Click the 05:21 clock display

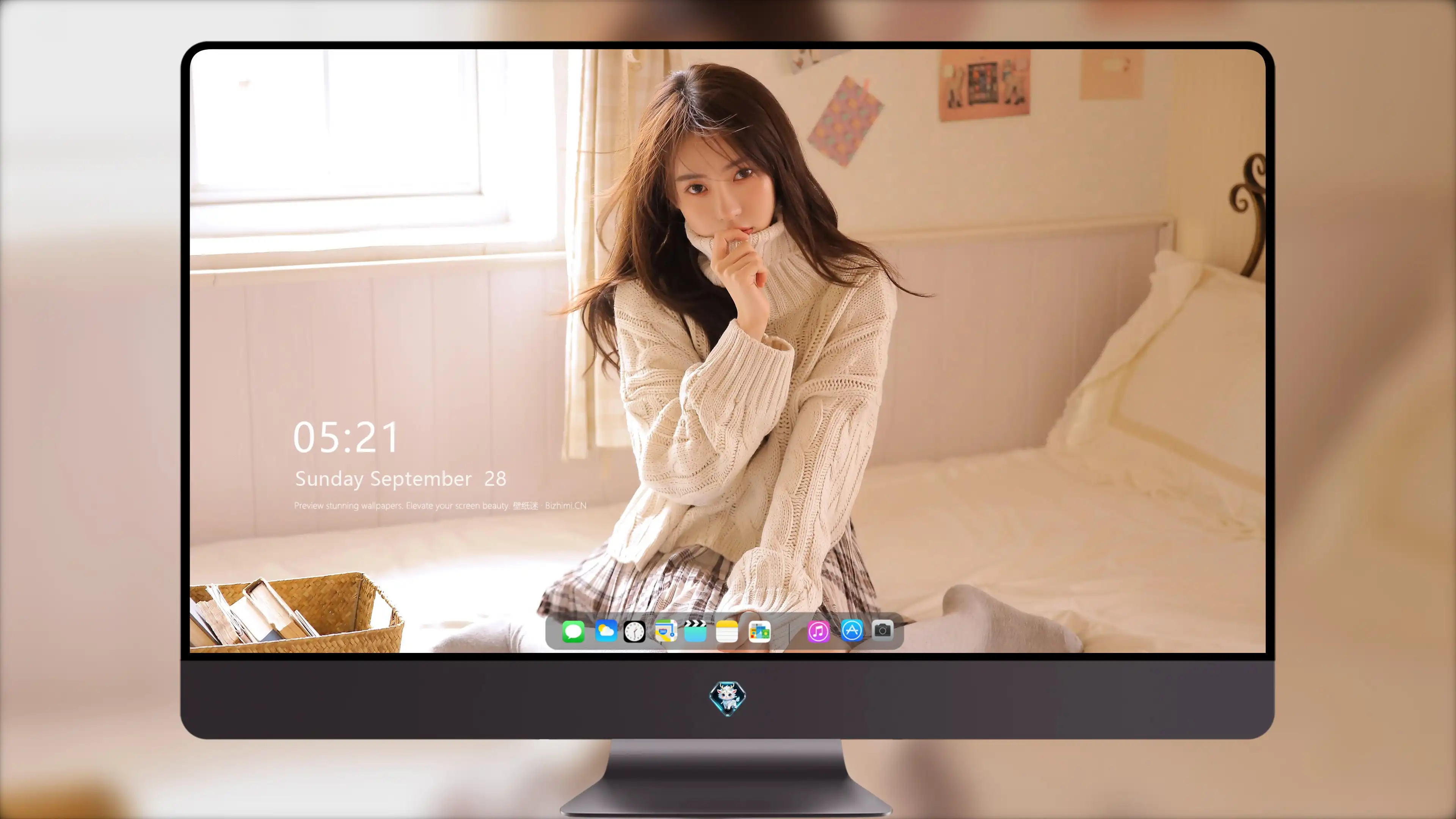345,438
